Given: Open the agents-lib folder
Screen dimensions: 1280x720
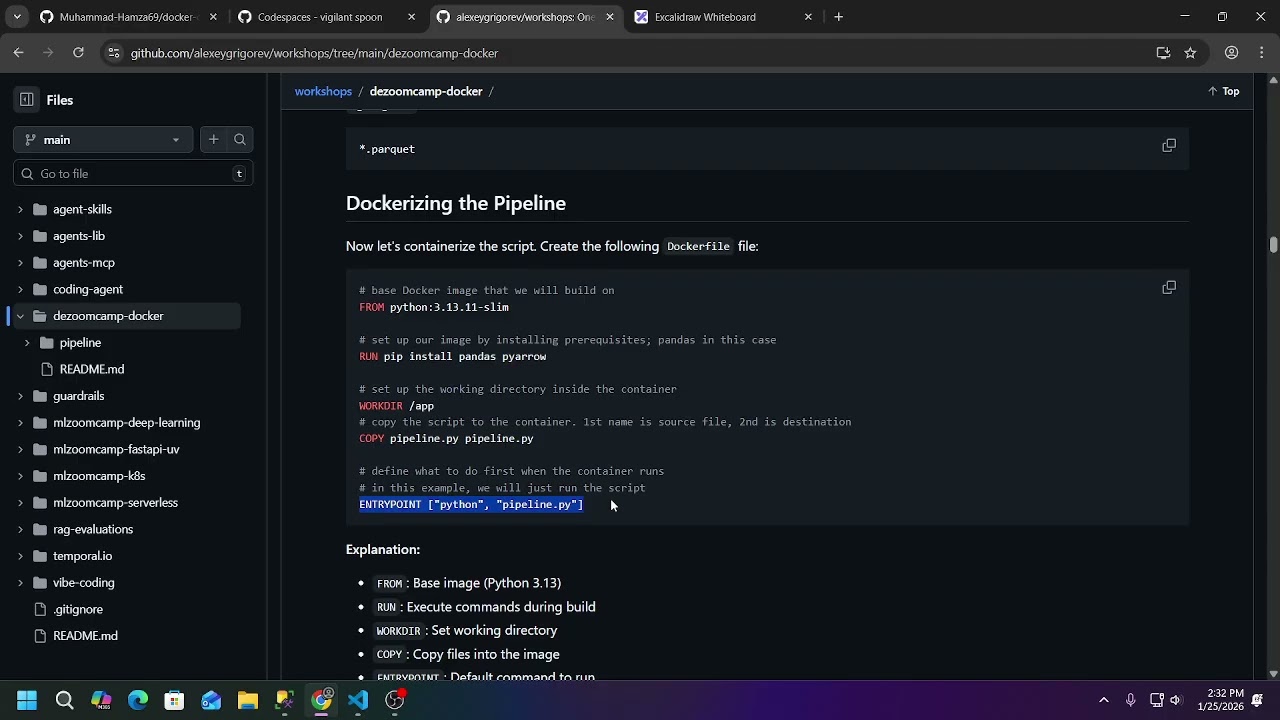Looking at the screenshot, I should click(79, 236).
